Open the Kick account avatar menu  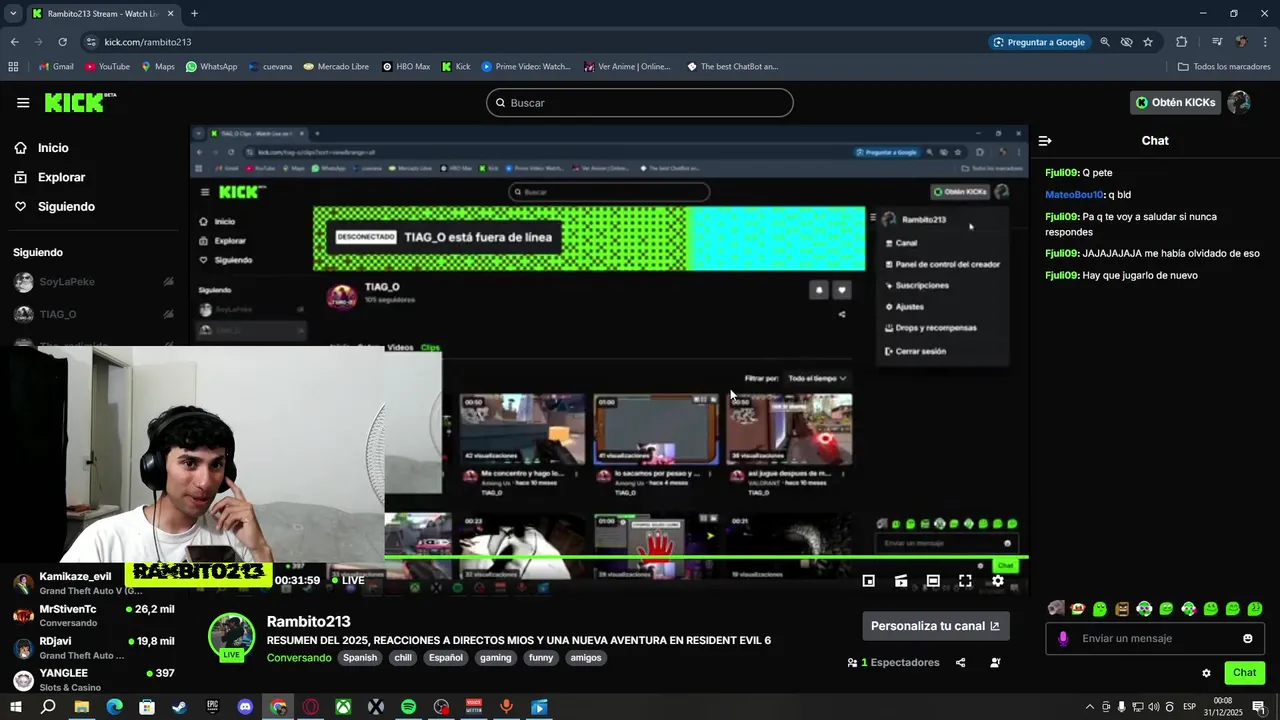point(1239,102)
